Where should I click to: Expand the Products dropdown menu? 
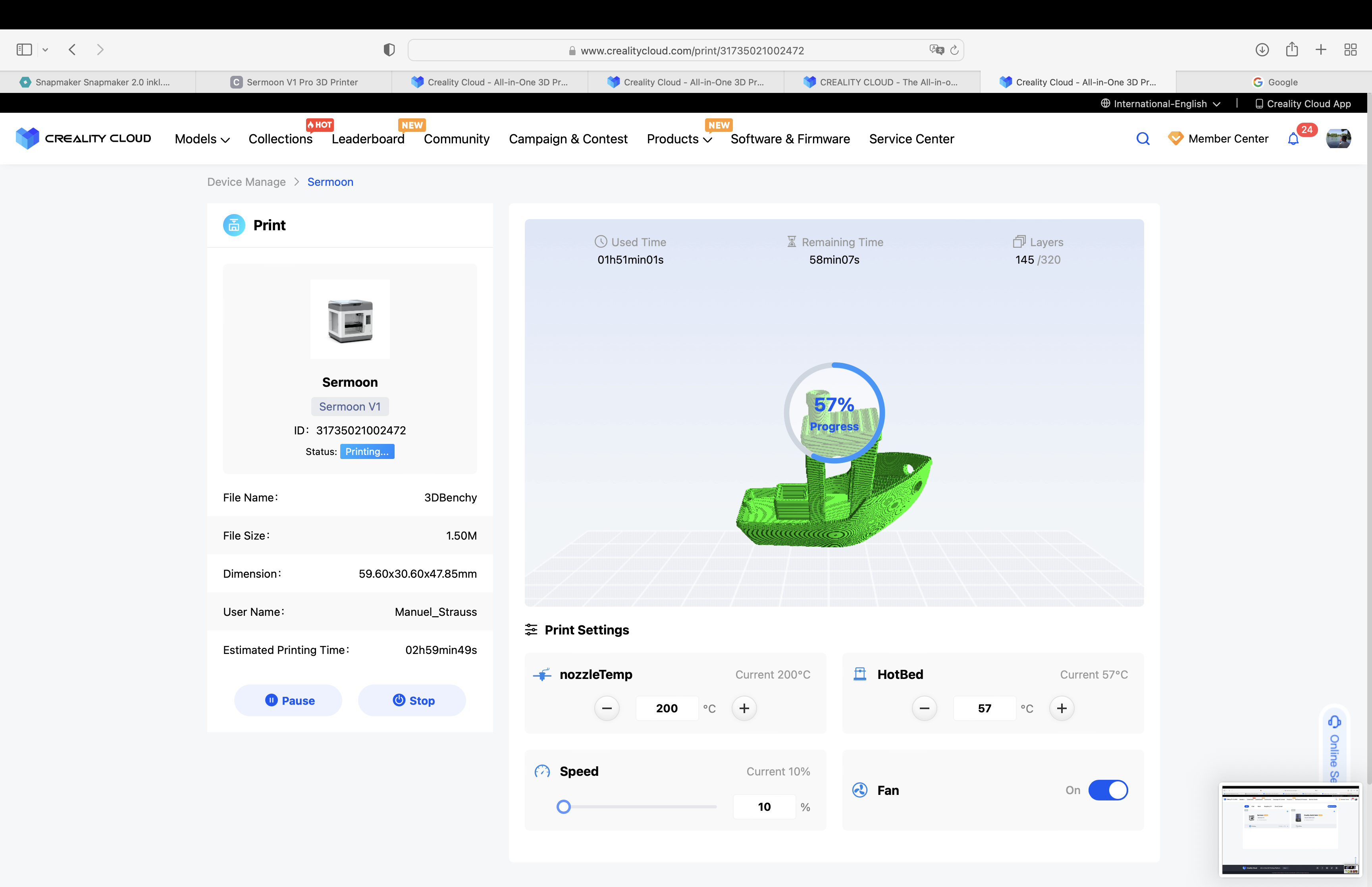679,139
